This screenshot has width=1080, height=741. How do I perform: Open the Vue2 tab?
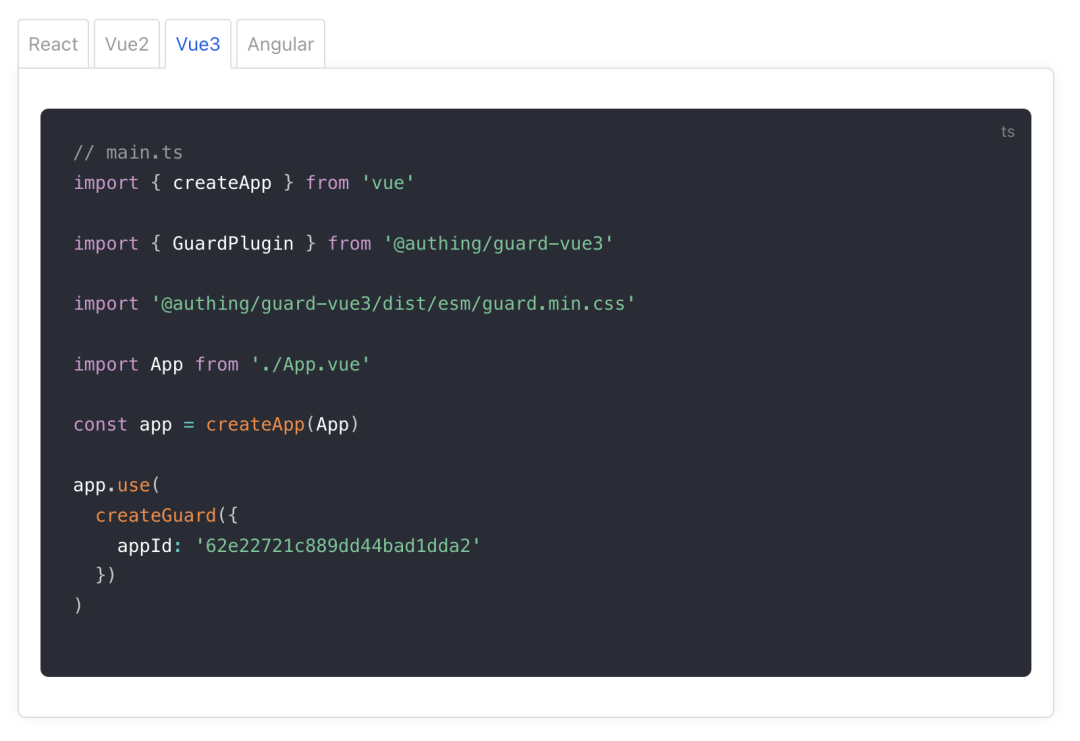pyautogui.click(x=127, y=44)
